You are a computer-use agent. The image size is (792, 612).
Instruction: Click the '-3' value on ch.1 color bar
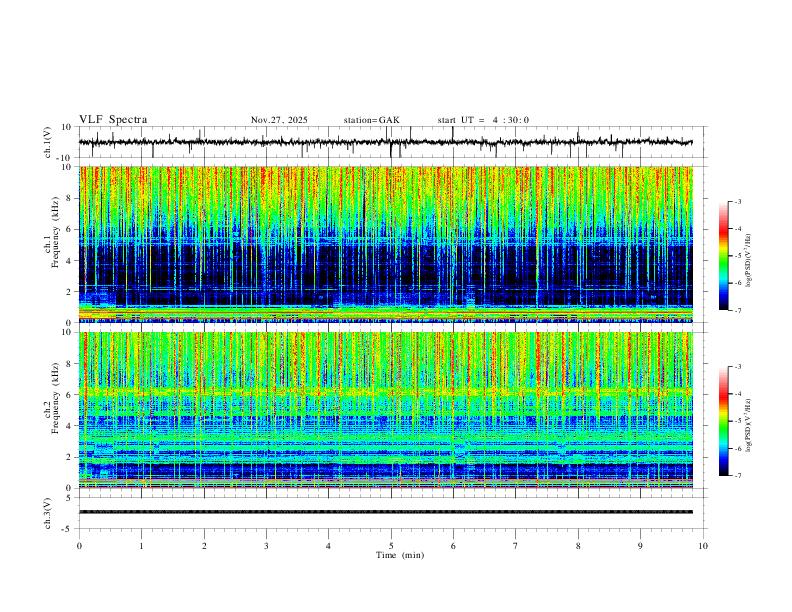point(737,201)
